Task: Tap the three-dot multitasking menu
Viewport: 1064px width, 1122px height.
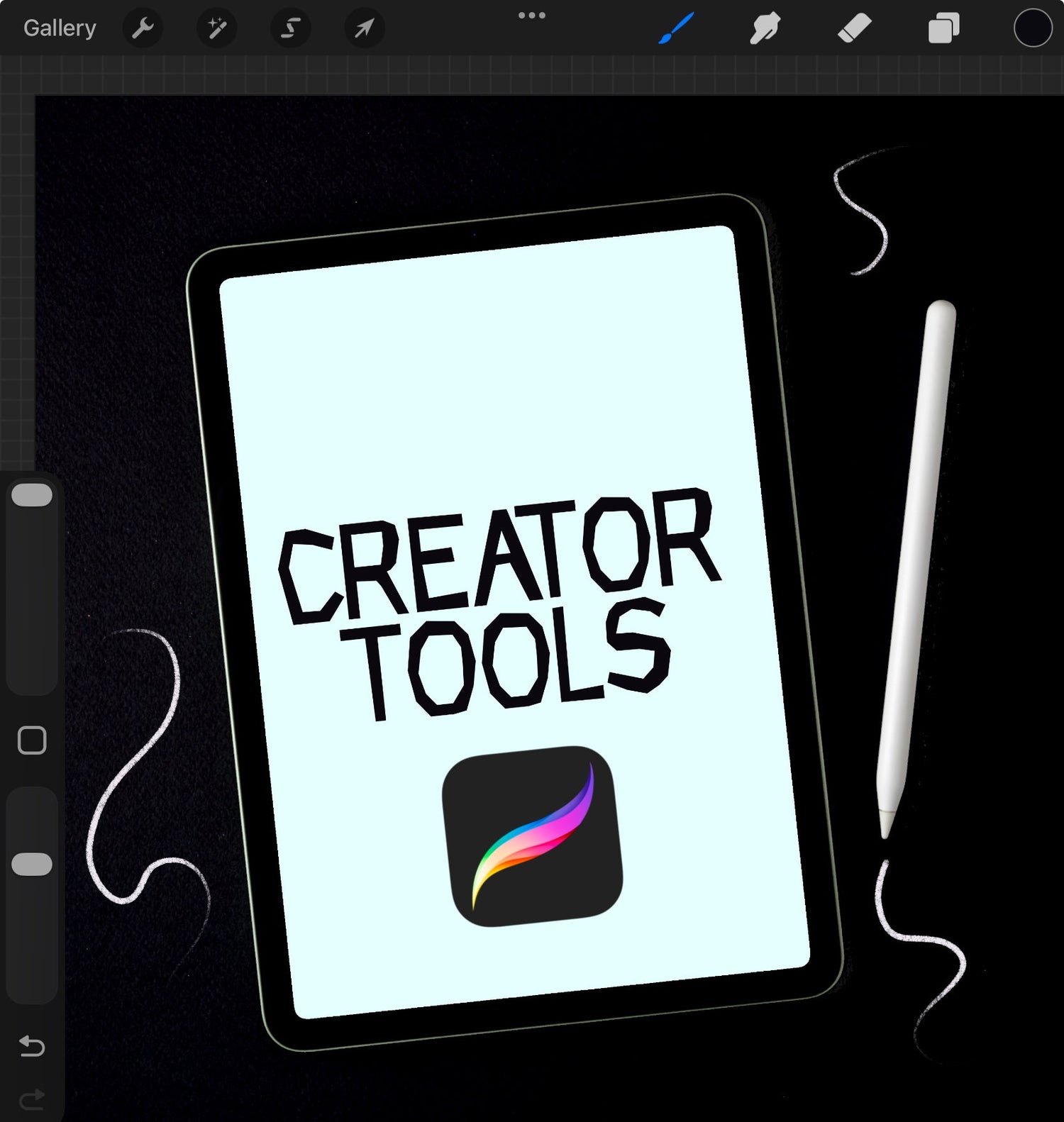Action: pos(532,16)
